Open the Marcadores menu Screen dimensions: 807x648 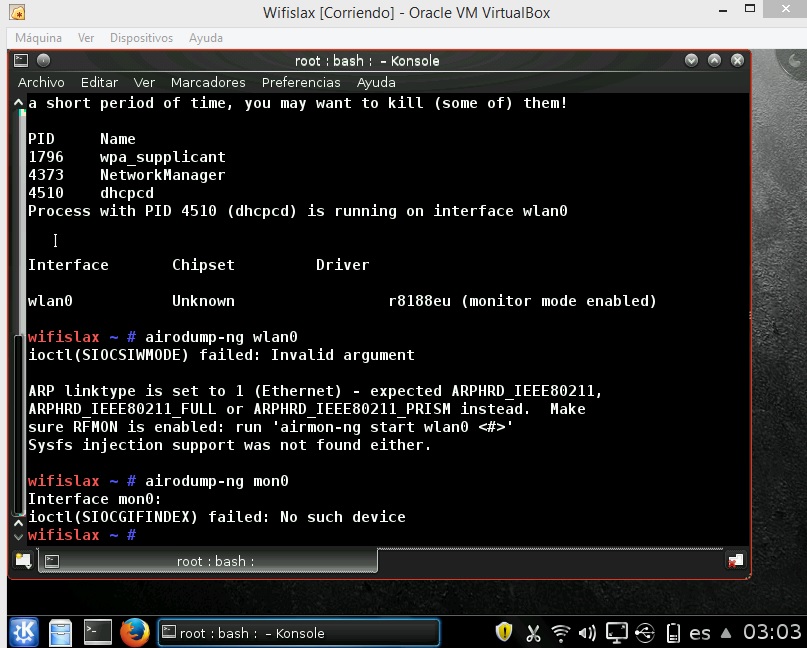tap(208, 82)
